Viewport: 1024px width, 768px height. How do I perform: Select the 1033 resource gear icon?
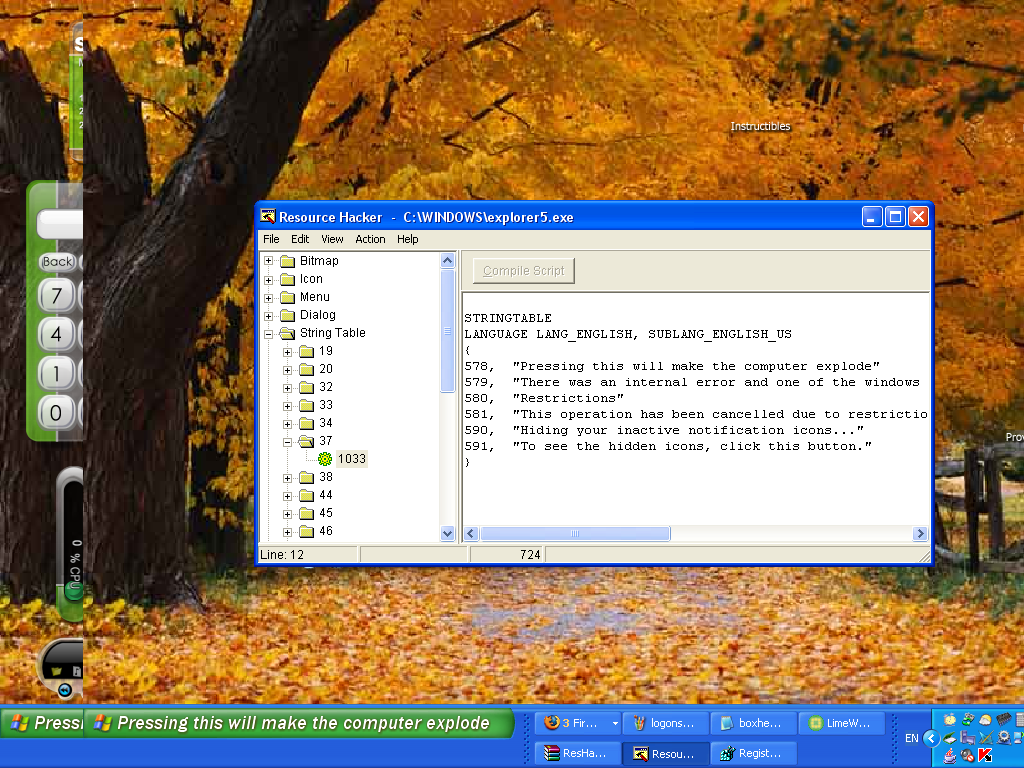coord(325,459)
